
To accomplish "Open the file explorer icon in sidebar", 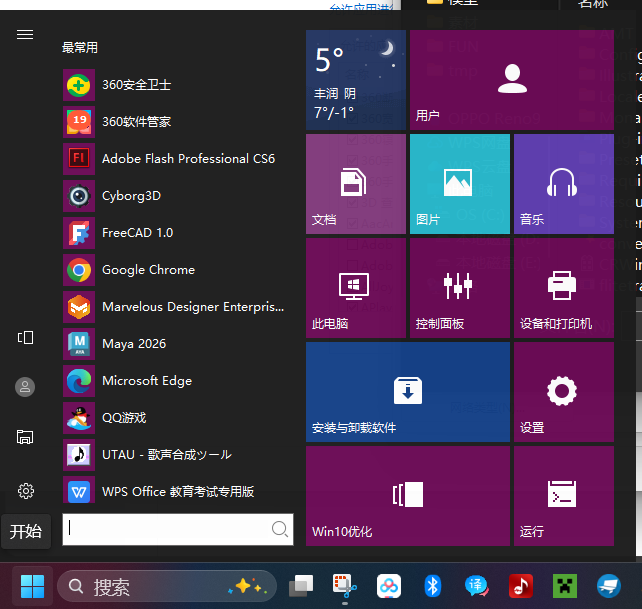I will 25,437.
